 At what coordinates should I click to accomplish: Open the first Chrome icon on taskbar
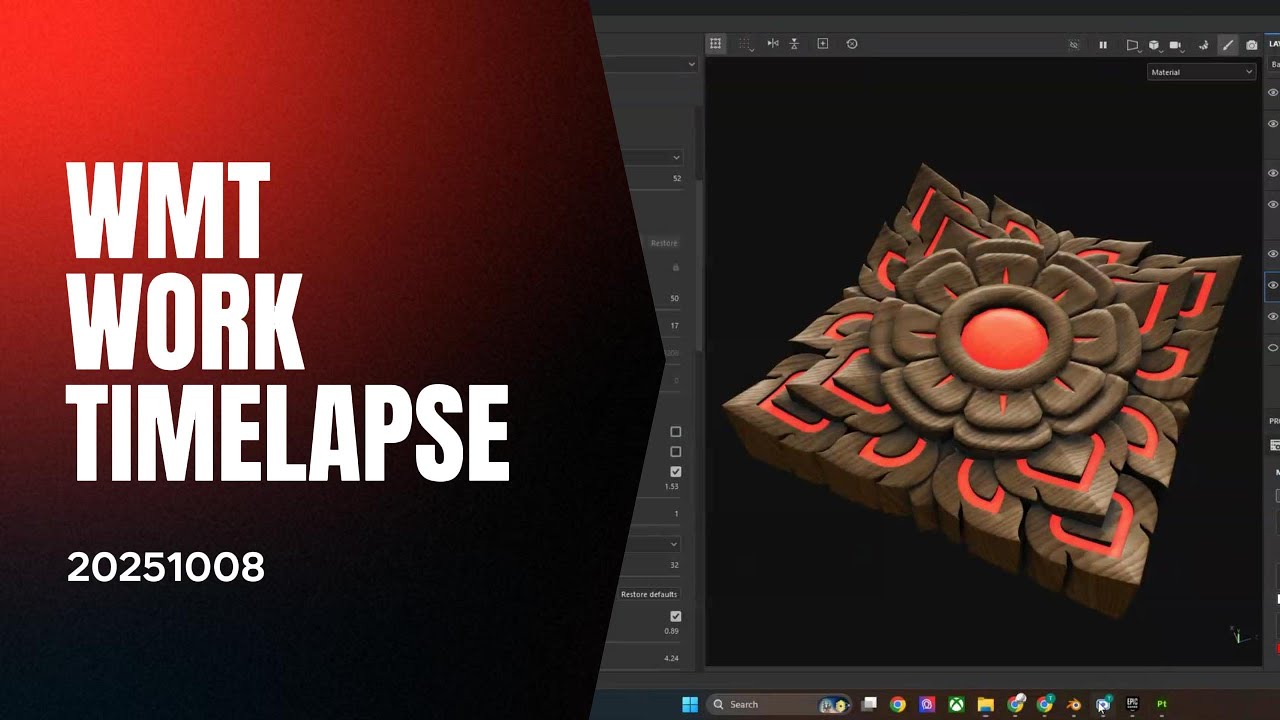(898, 704)
